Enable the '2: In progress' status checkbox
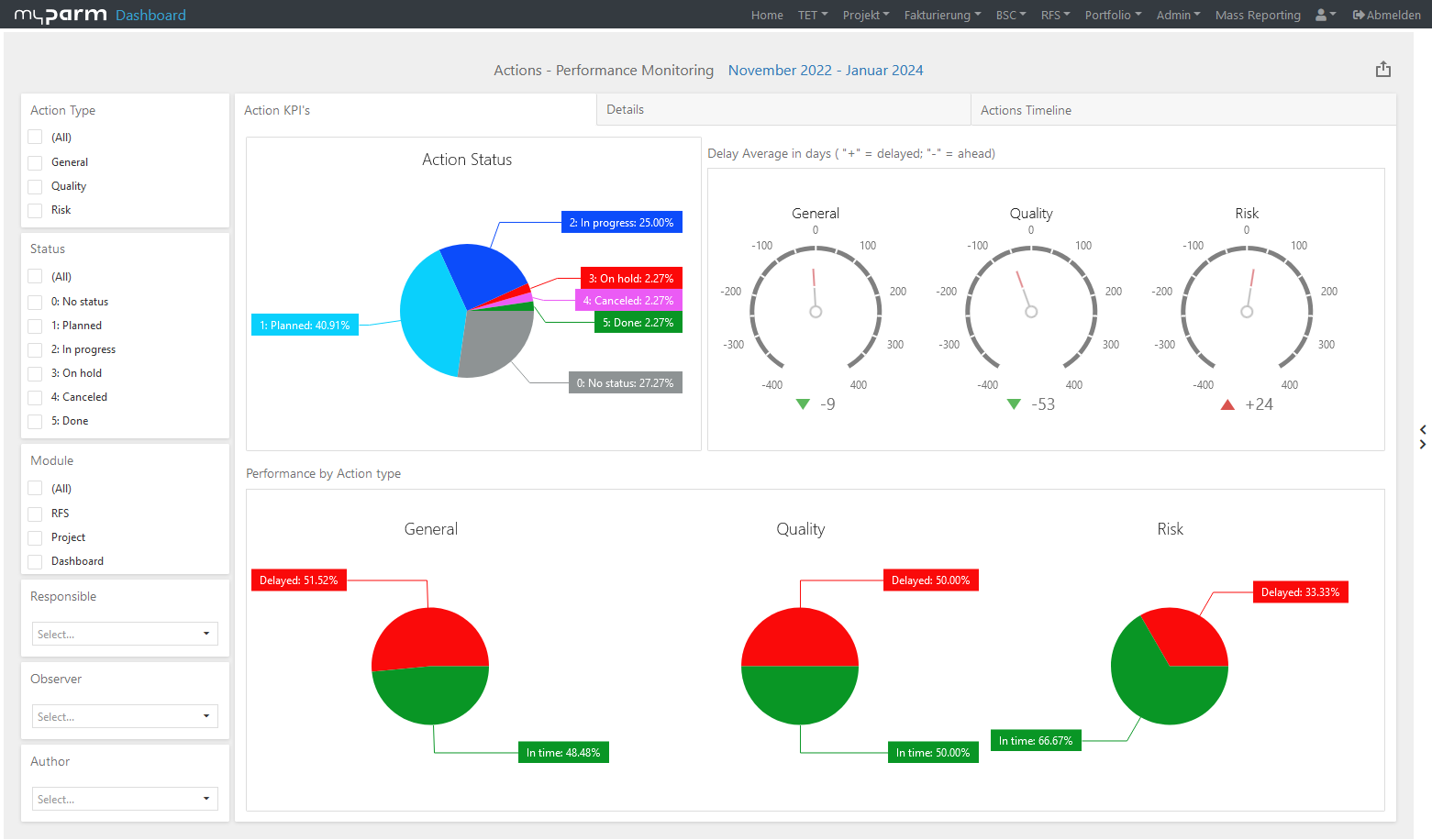 (34, 349)
